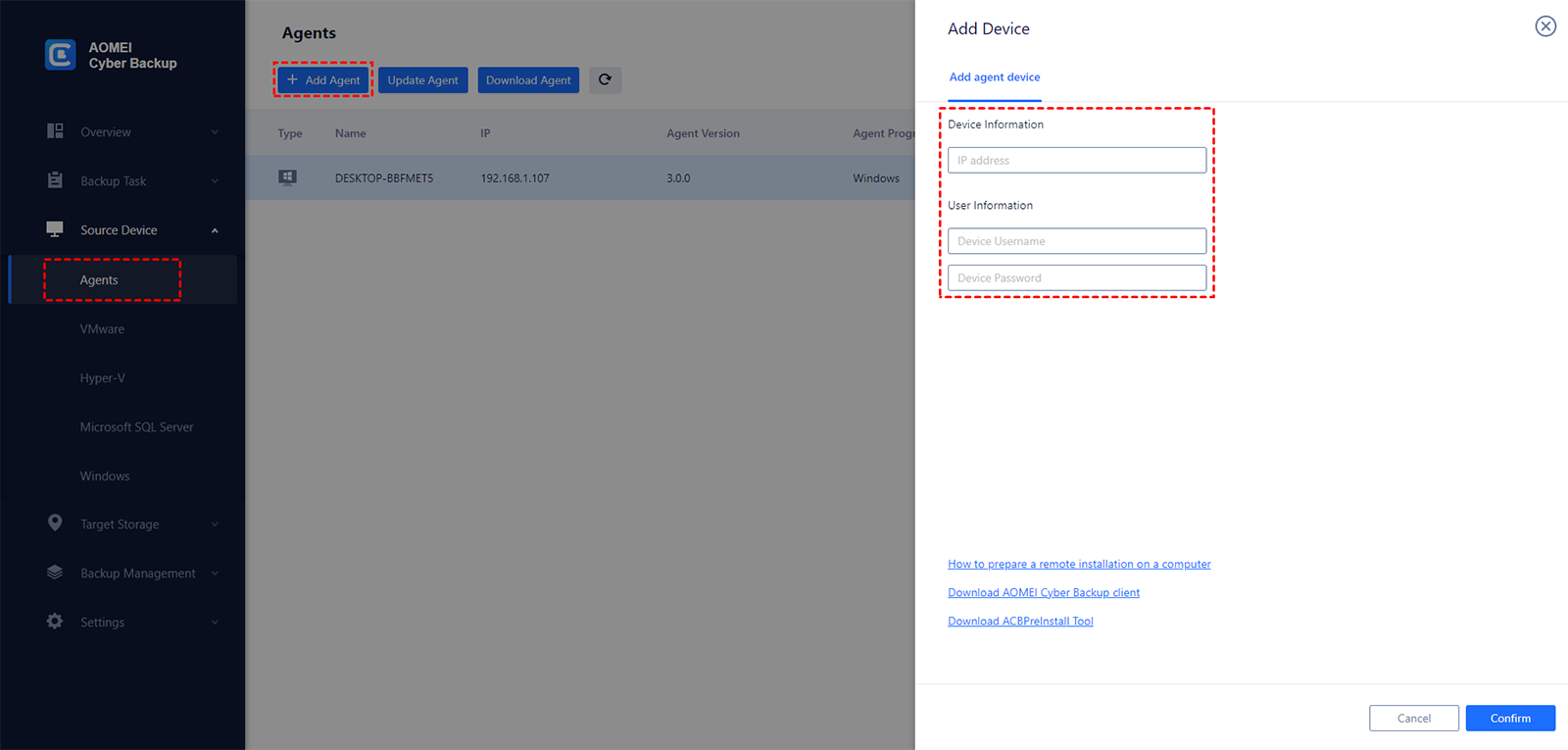Open the Windows submenu item
This screenshot has width=1568, height=750.
tap(105, 476)
